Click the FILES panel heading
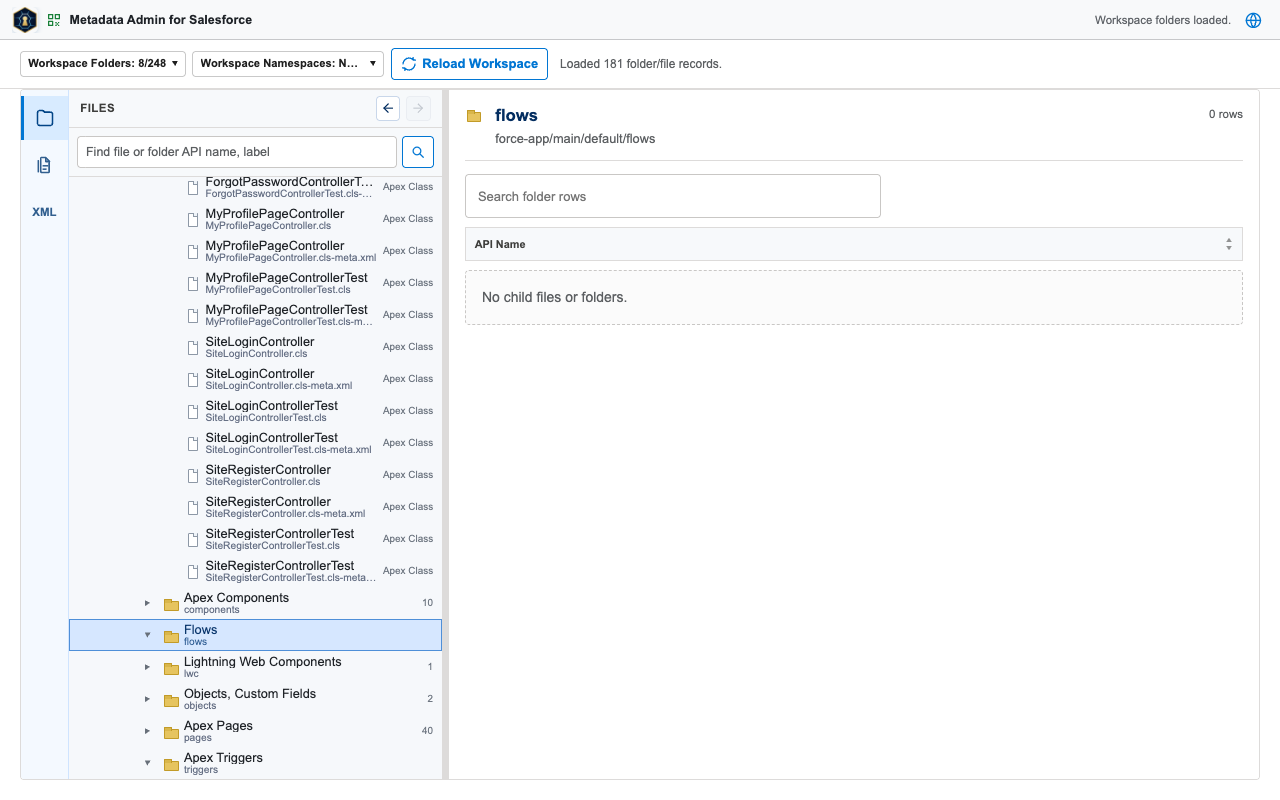The width and height of the screenshot is (1280, 800). tap(97, 108)
